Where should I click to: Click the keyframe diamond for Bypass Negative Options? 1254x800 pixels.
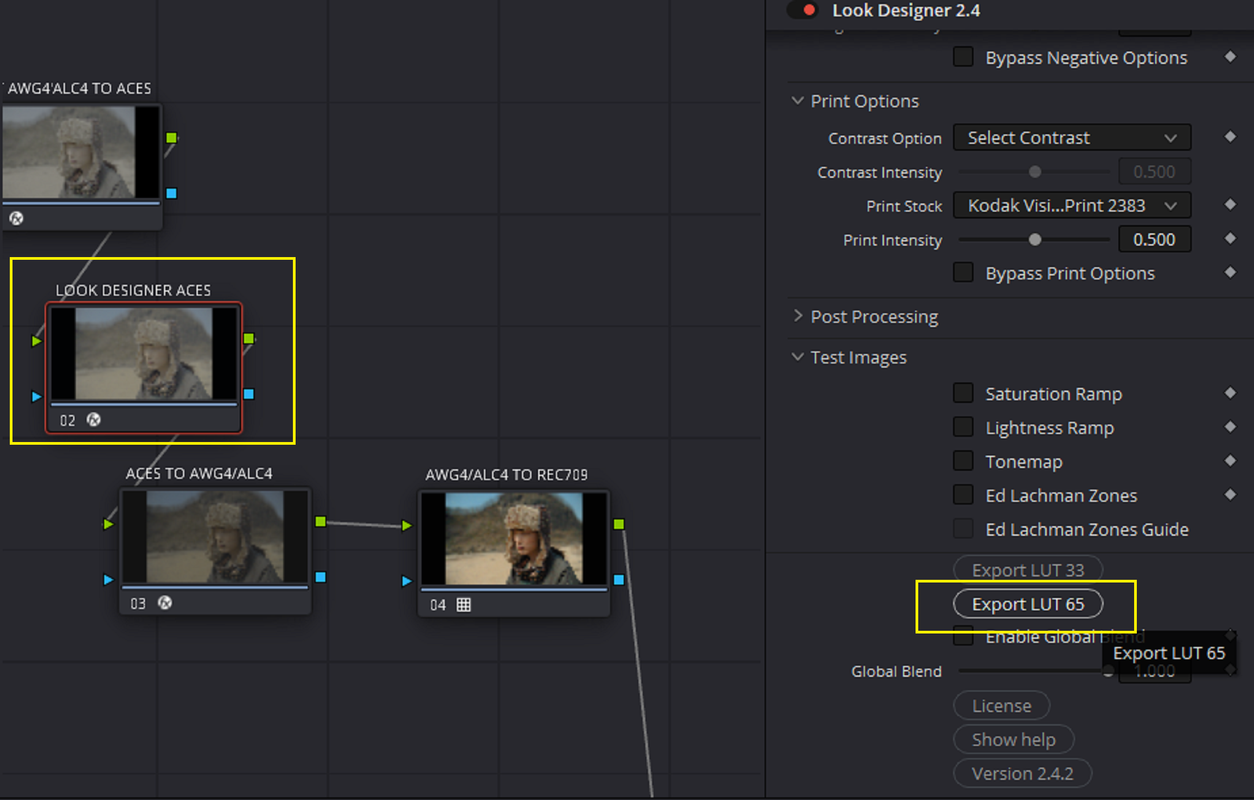(1231, 58)
